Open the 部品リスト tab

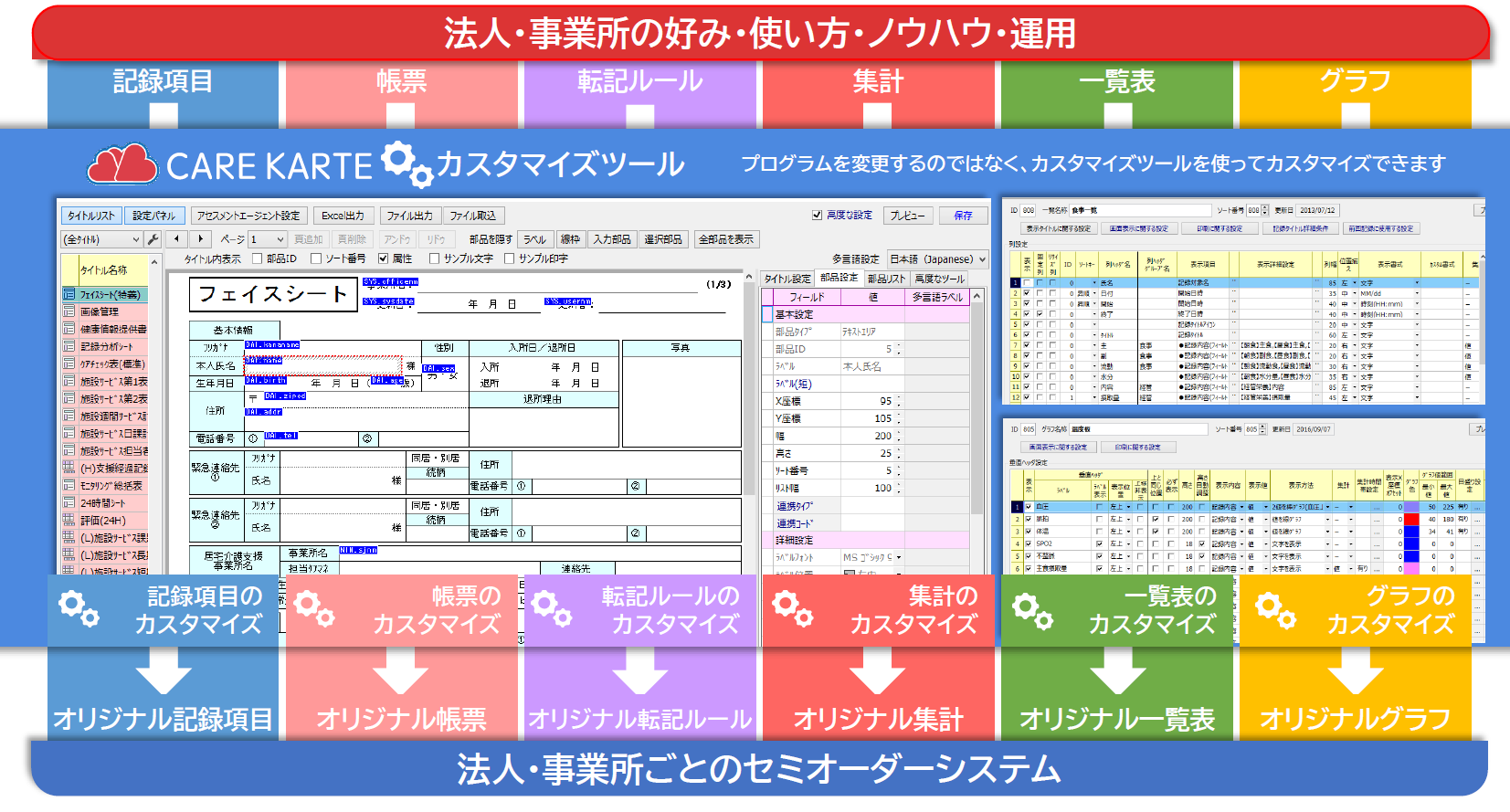click(x=886, y=279)
